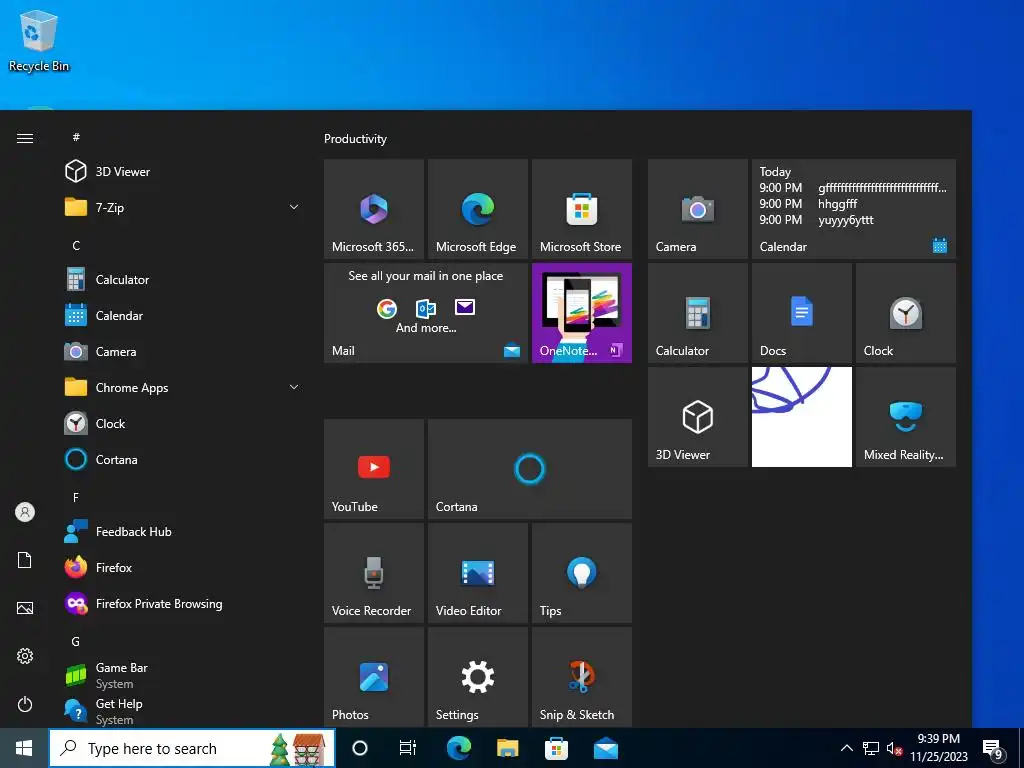Image resolution: width=1024 pixels, height=768 pixels.
Task: Open the Photos tile
Action: pyautogui.click(x=374, y=677)
